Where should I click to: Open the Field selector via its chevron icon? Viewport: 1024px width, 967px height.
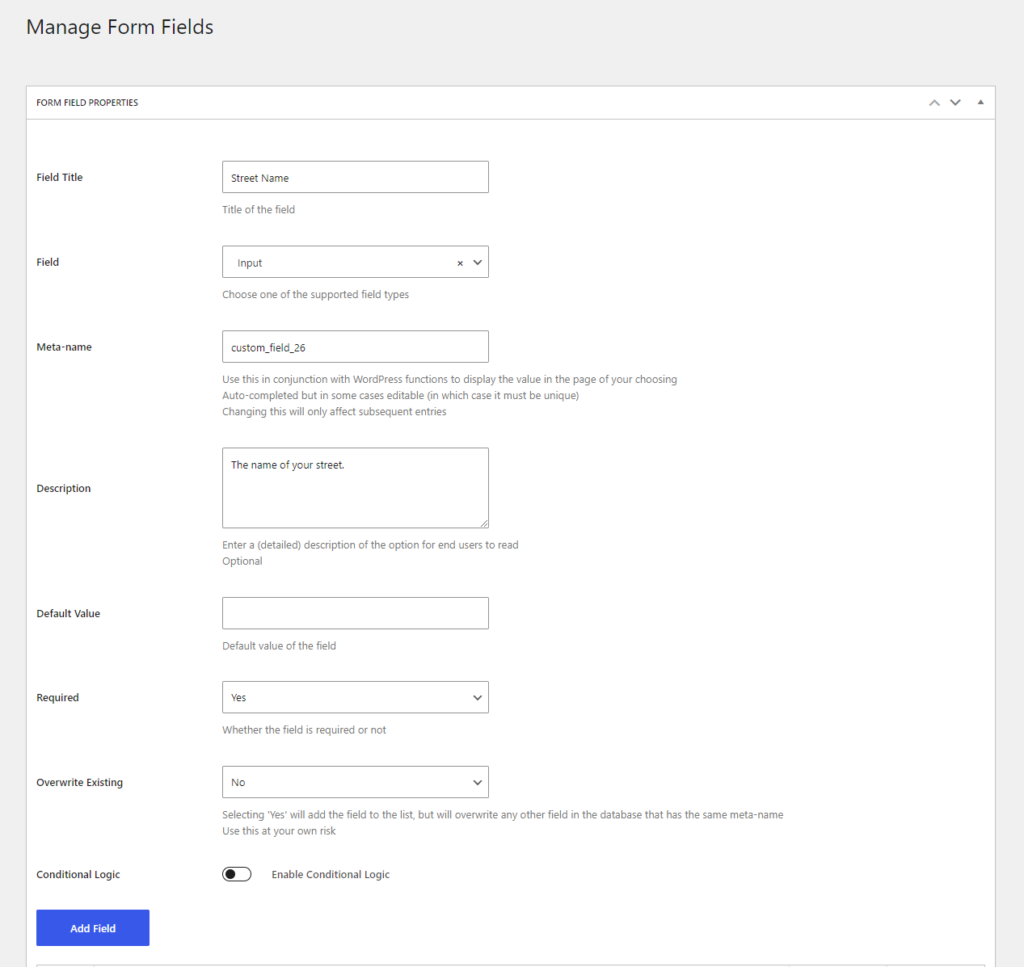[x=477, y=262]
